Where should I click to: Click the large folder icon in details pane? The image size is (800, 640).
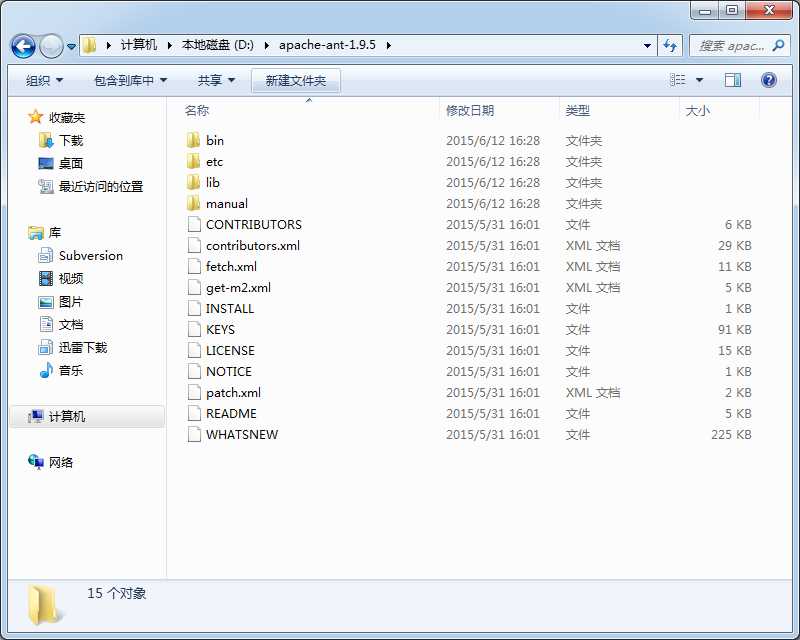(x=44, y=605)
